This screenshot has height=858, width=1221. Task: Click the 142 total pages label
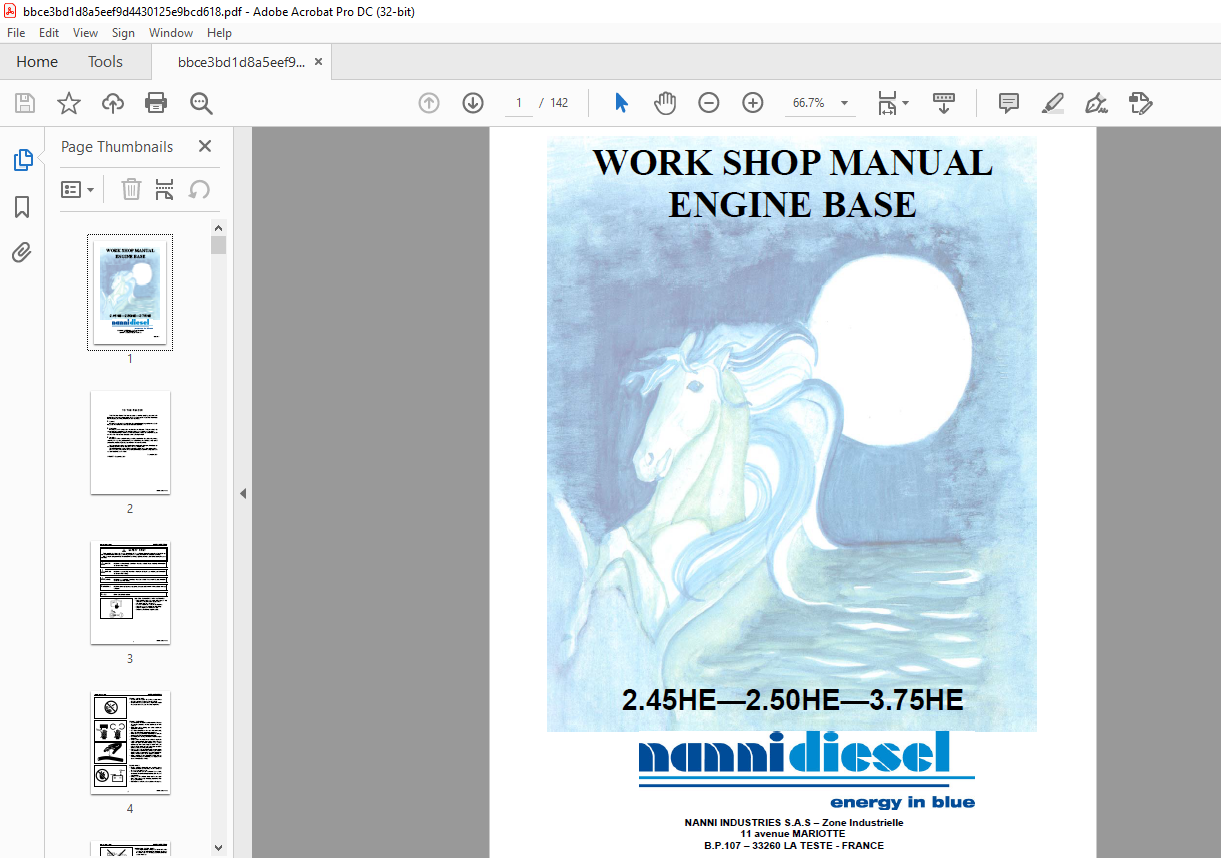click(559, 103)
